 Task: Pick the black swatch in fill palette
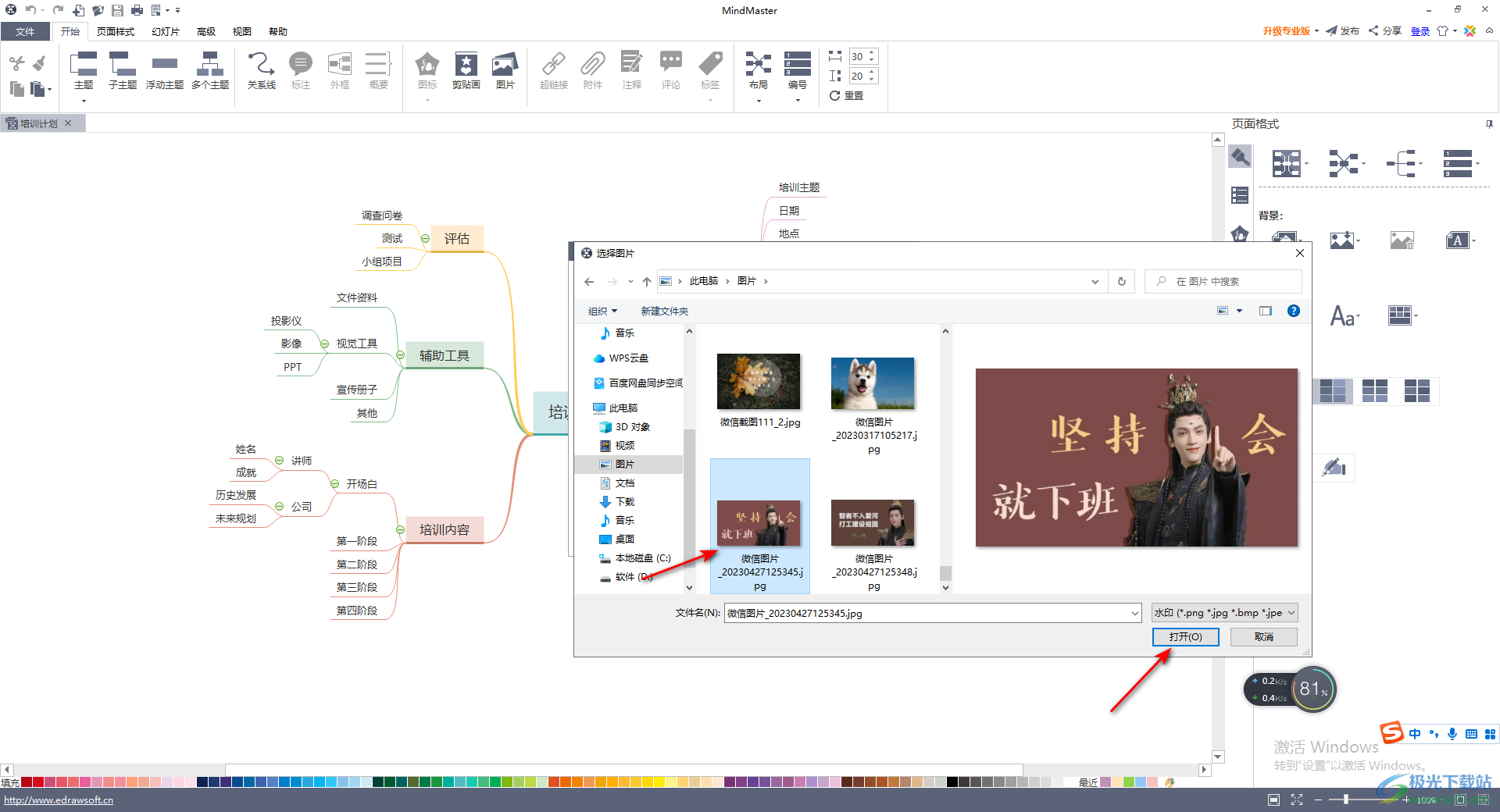(952, 782)
